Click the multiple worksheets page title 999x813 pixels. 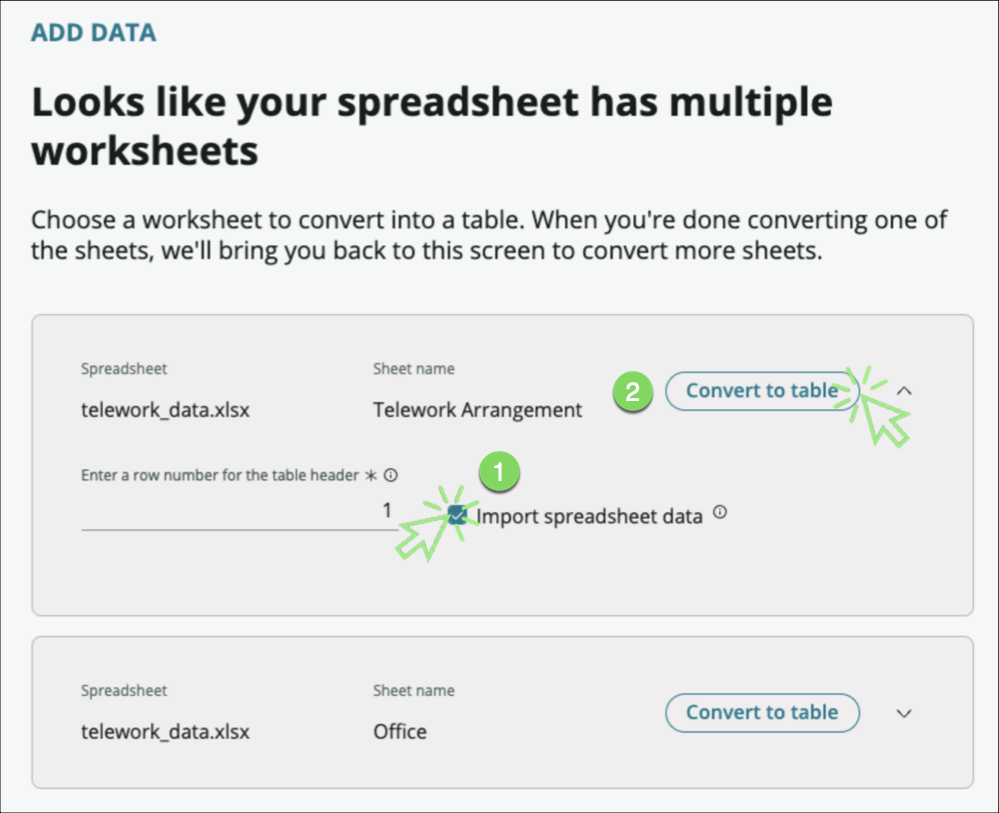(x=432, y=127)
